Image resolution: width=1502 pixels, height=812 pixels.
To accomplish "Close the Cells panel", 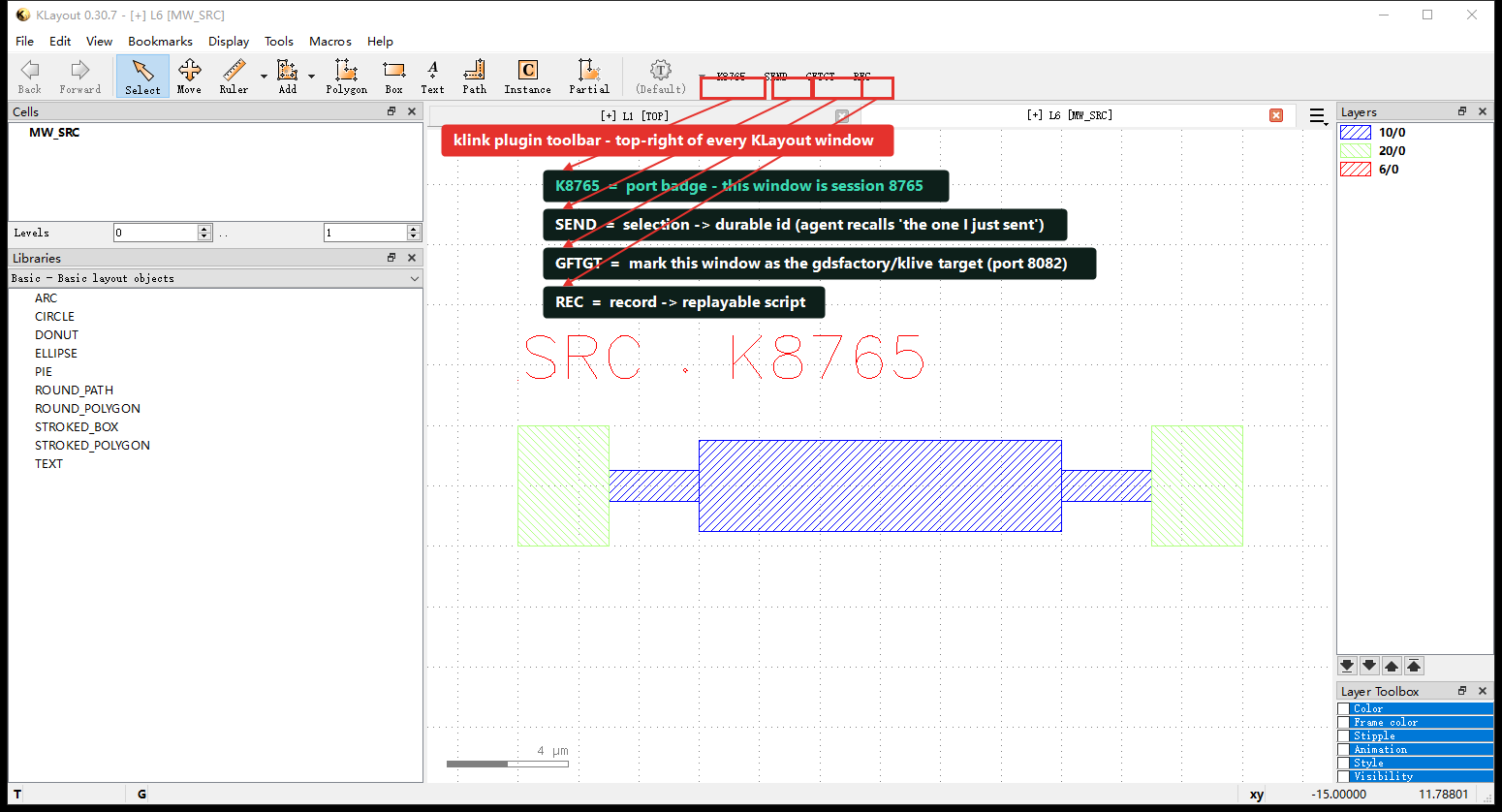I will point(412,111).
